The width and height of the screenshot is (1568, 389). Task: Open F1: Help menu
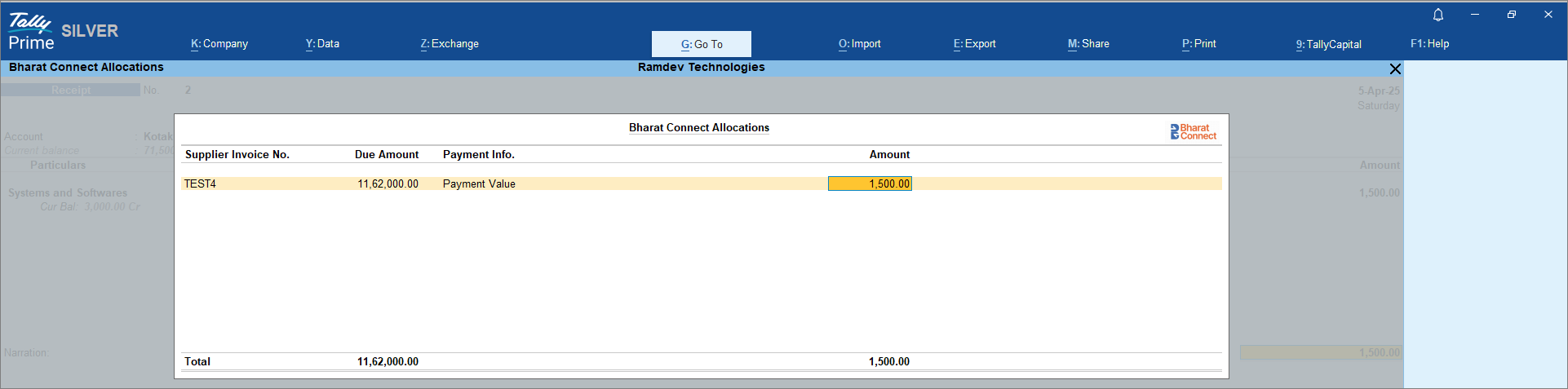click(1429, 44)
